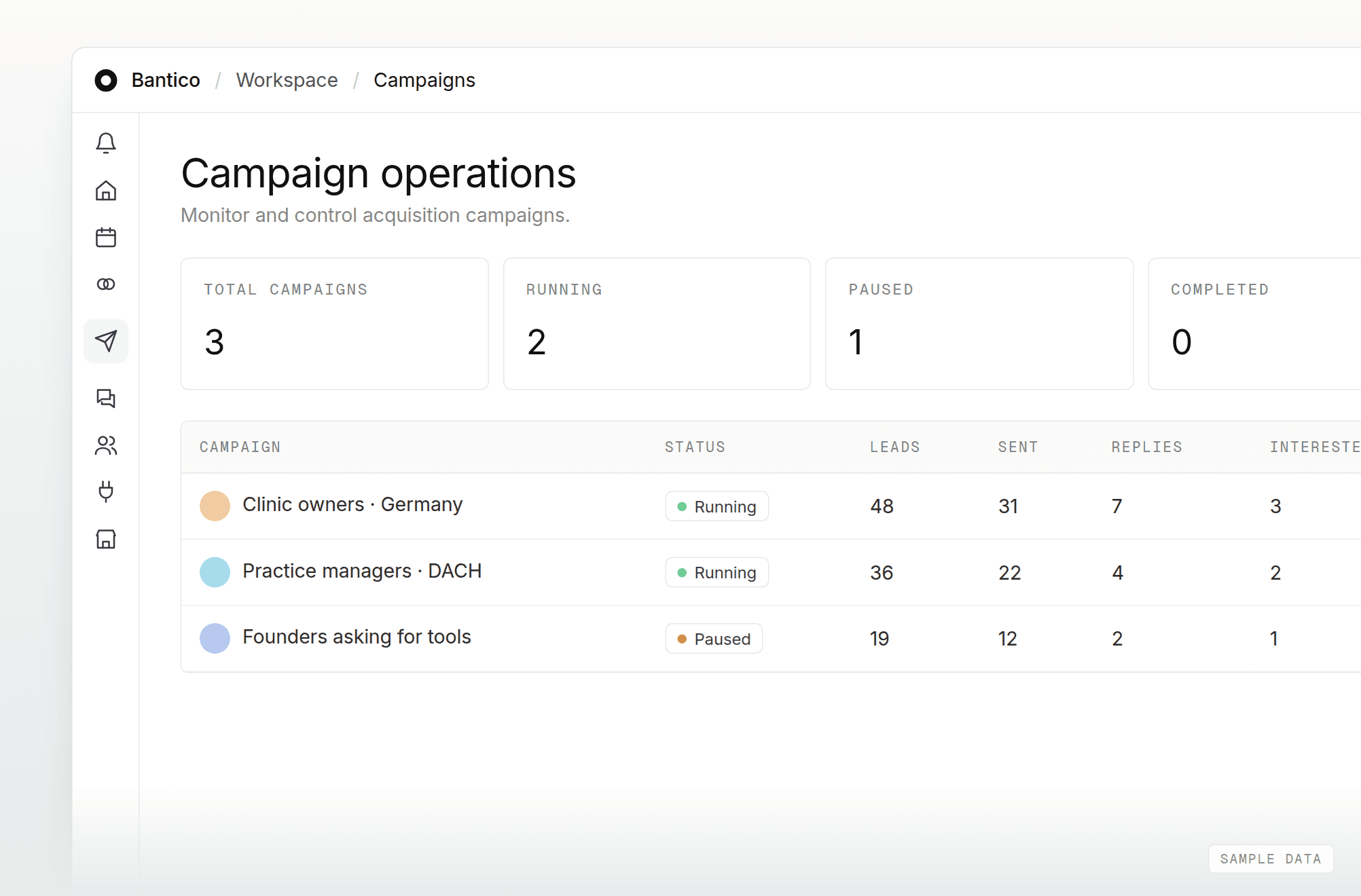Navigate to Workspace breadcrumb

[x=287, y=80]
